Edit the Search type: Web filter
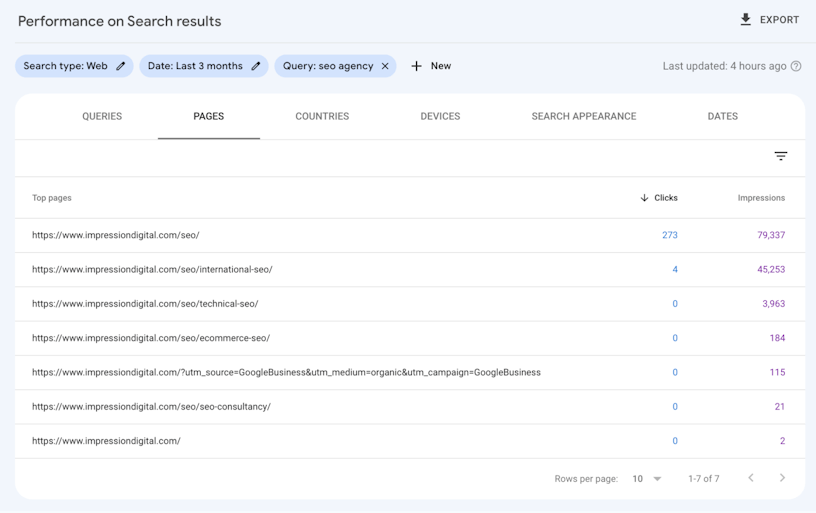Screen dimensions: 816x513 [121, 66]
